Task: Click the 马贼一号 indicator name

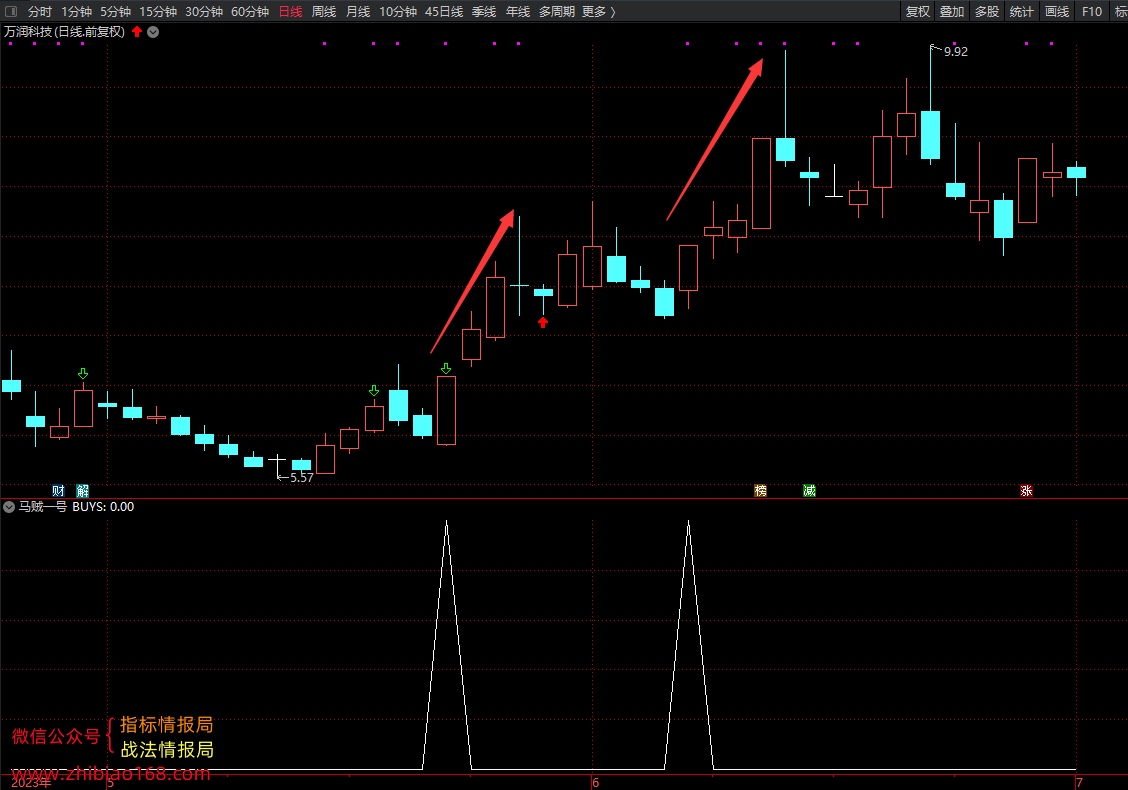Action: [x=42, y=507]
